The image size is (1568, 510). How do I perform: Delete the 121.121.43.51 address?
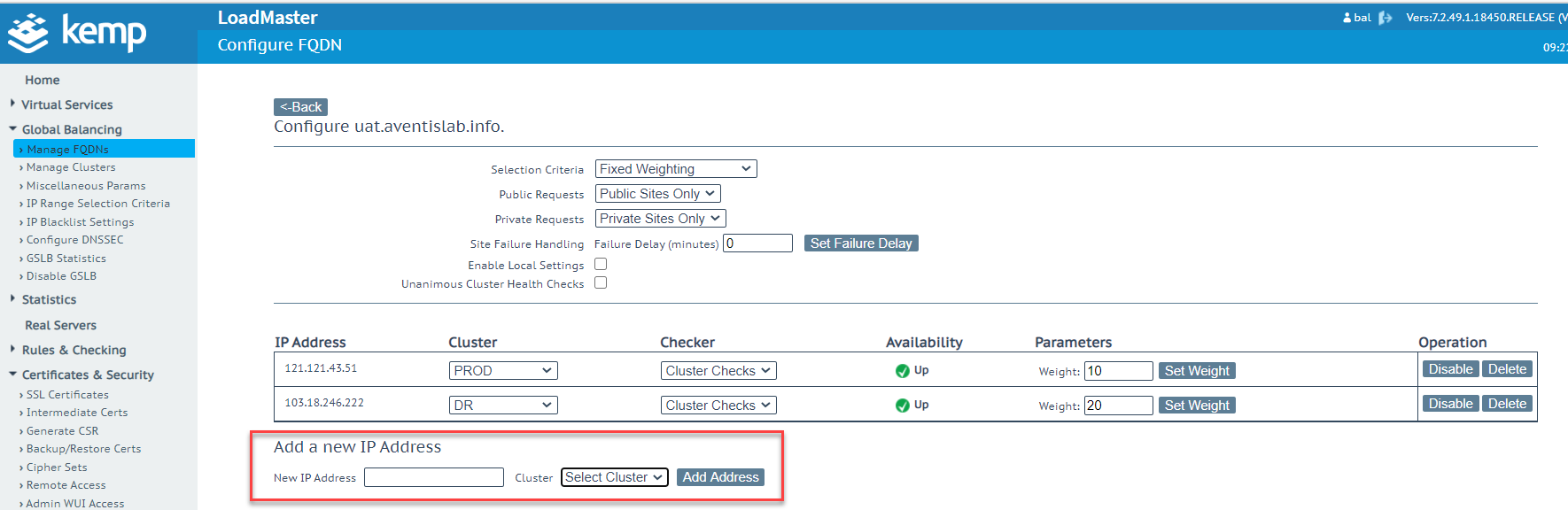[x=1507, y=369]
